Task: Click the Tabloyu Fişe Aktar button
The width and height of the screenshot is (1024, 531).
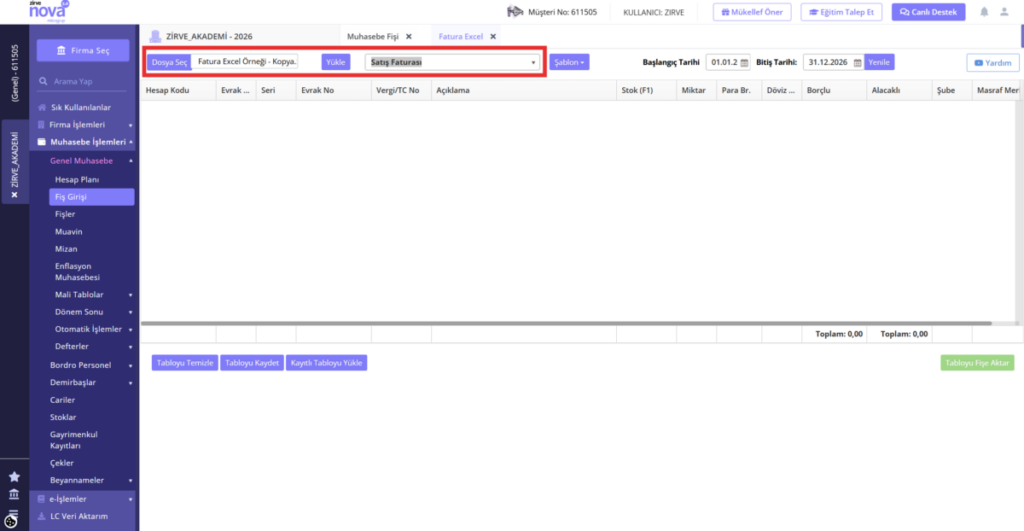Action: 977,363
